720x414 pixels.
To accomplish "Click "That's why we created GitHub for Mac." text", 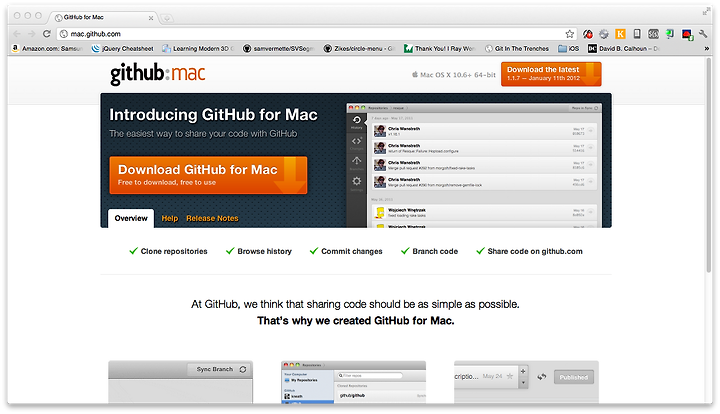I will [355, 321].
